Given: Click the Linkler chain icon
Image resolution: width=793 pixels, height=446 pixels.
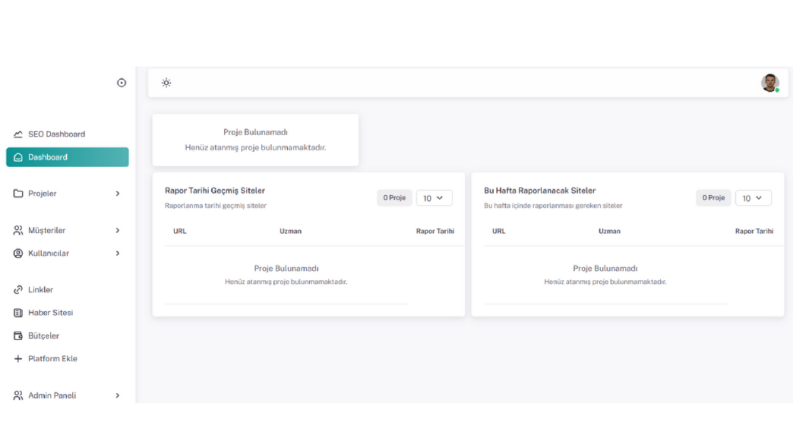Looking at the screenshot, I should click(x=18, y=290).
